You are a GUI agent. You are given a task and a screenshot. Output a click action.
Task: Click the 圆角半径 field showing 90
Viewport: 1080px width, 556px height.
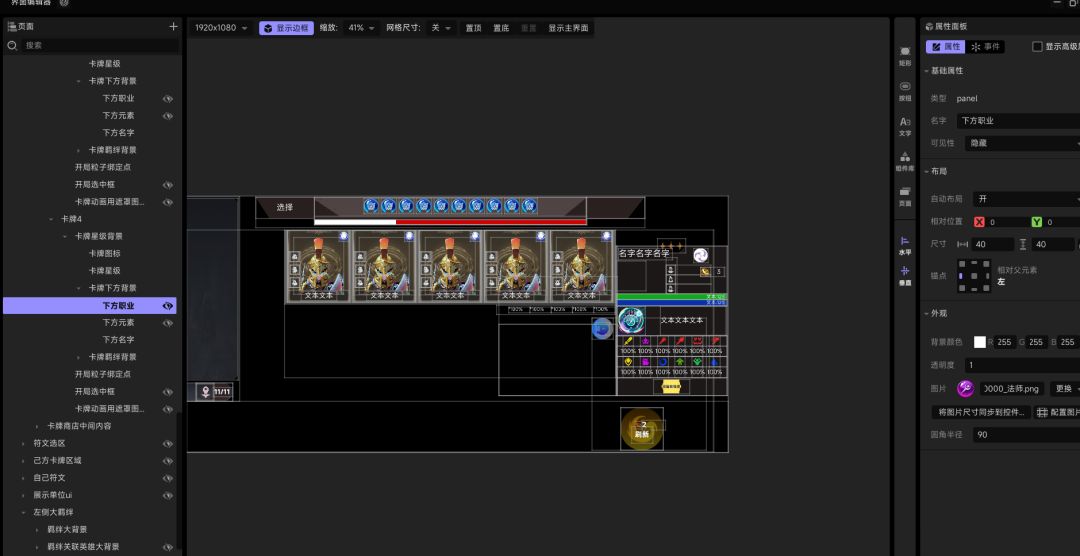click(1026, 435)
